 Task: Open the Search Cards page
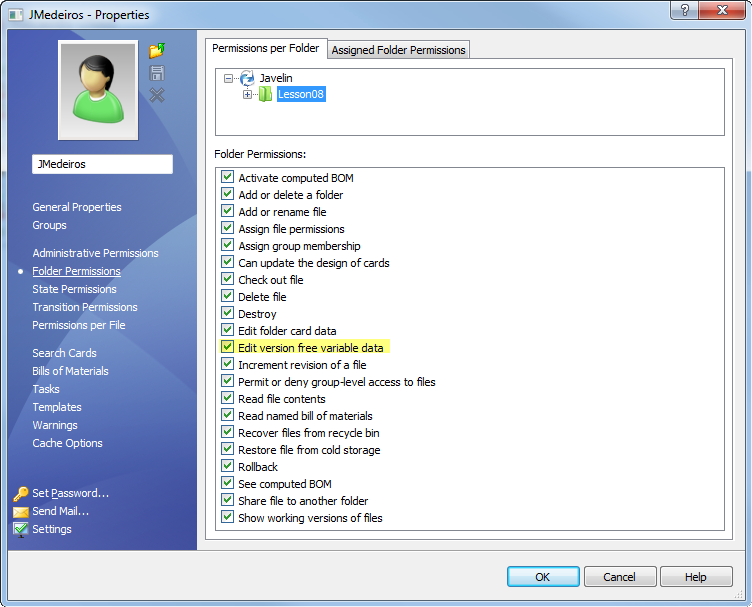tap(64, 353)
